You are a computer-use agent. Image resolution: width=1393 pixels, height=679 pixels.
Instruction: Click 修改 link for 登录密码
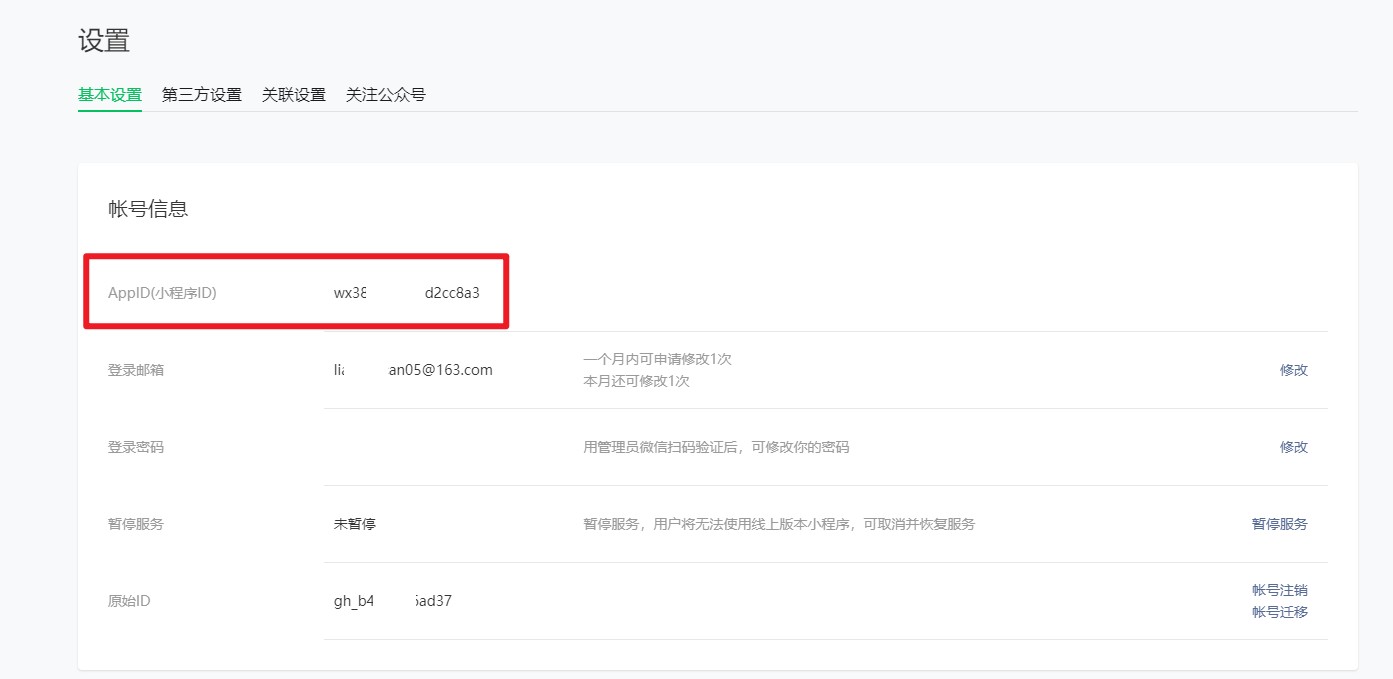1293,447
